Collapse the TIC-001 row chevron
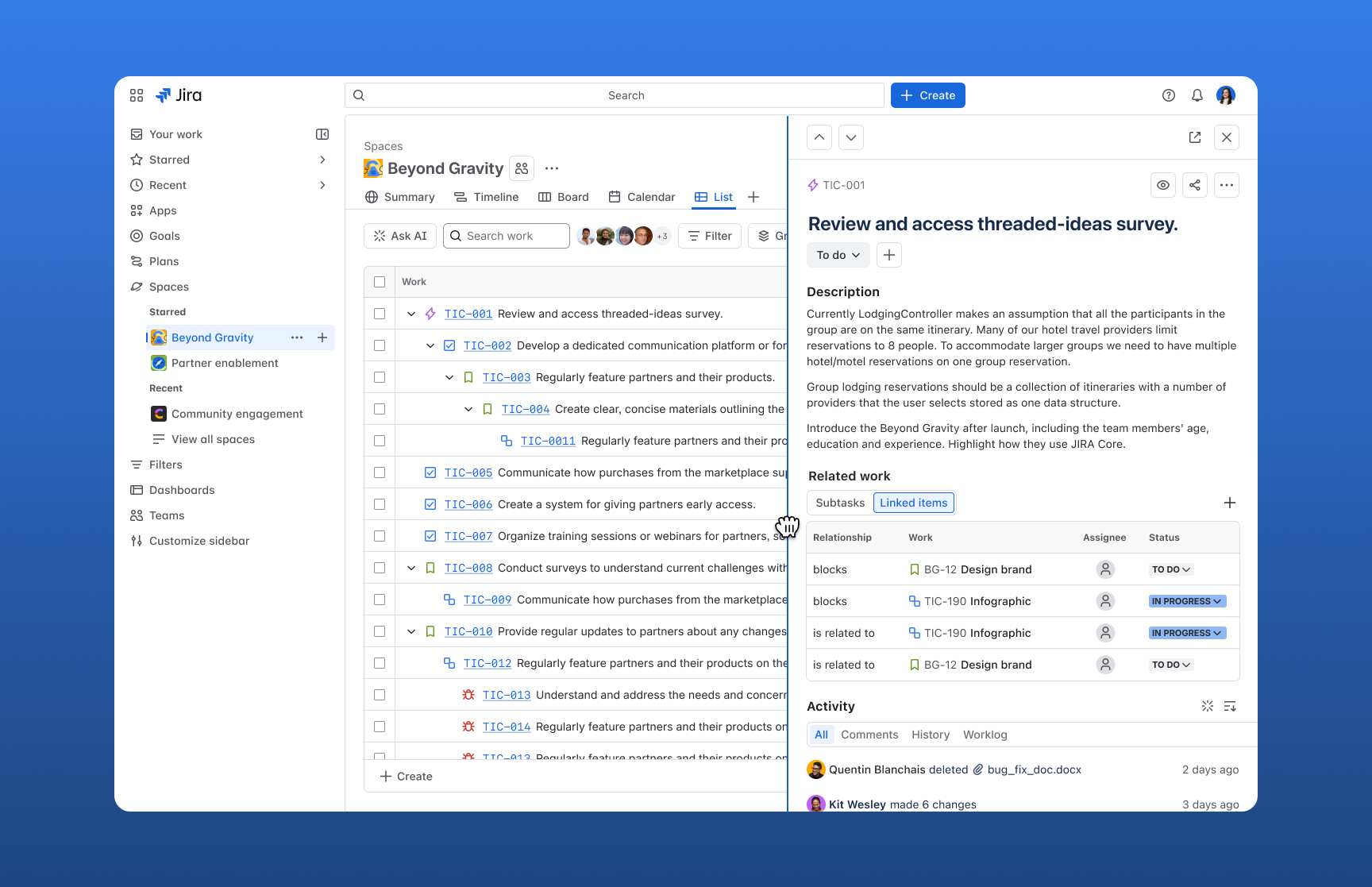The image size is (1372, 887). pos(411,314)
